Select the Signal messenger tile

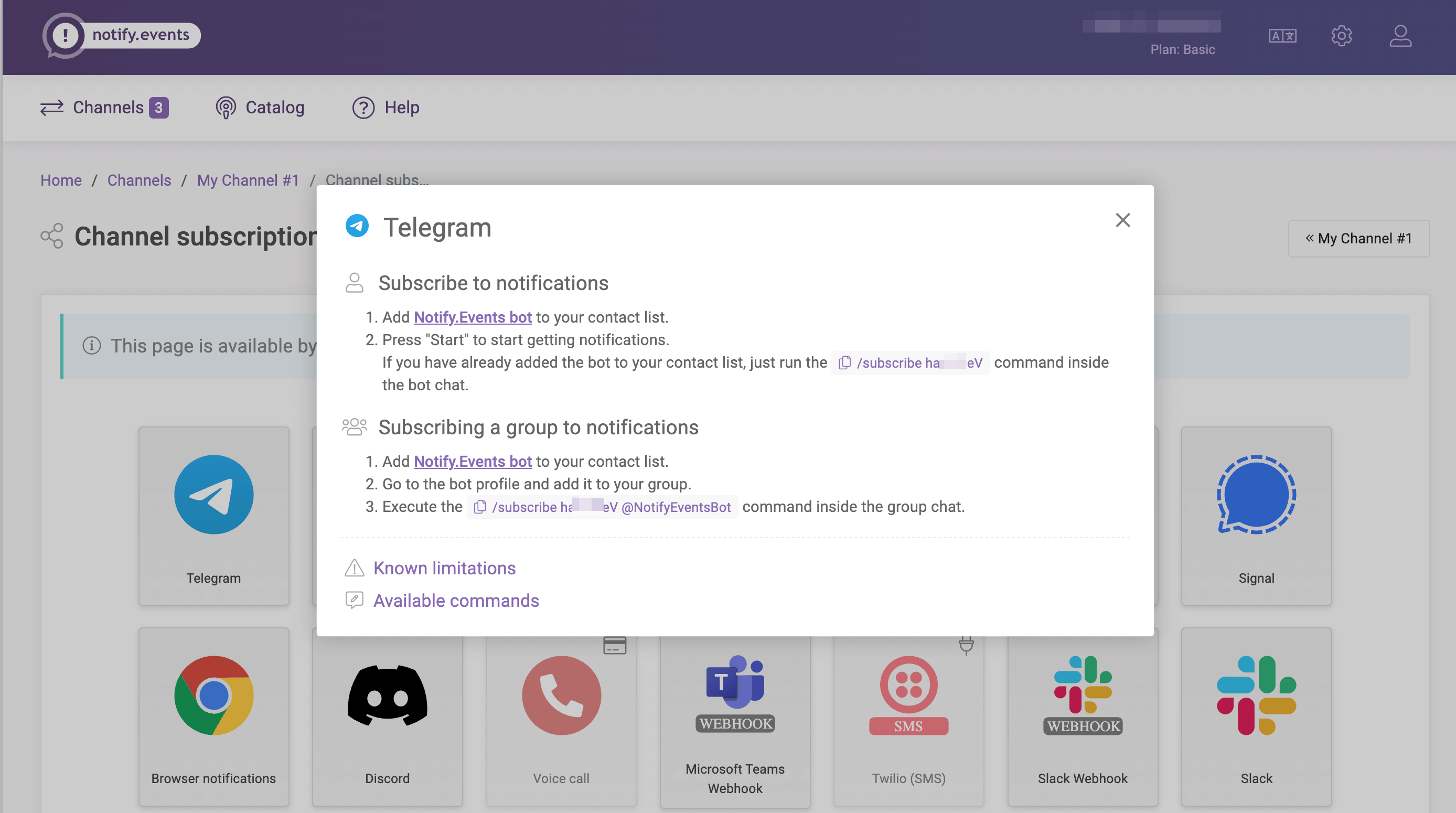(1256, 515)
